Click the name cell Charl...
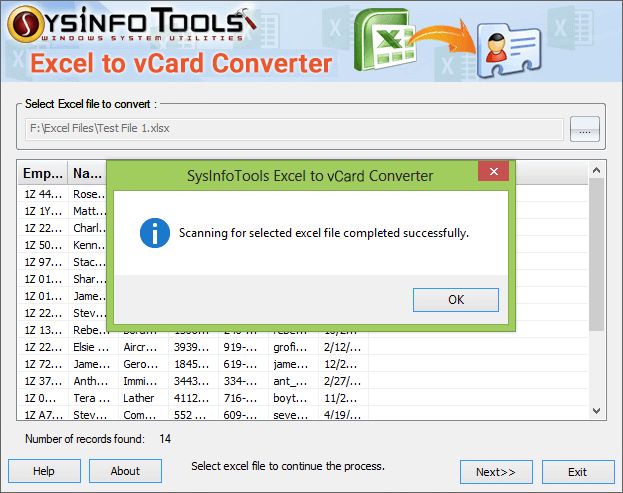The width and height of the screenshot is (623, 493). coord(88,228)
